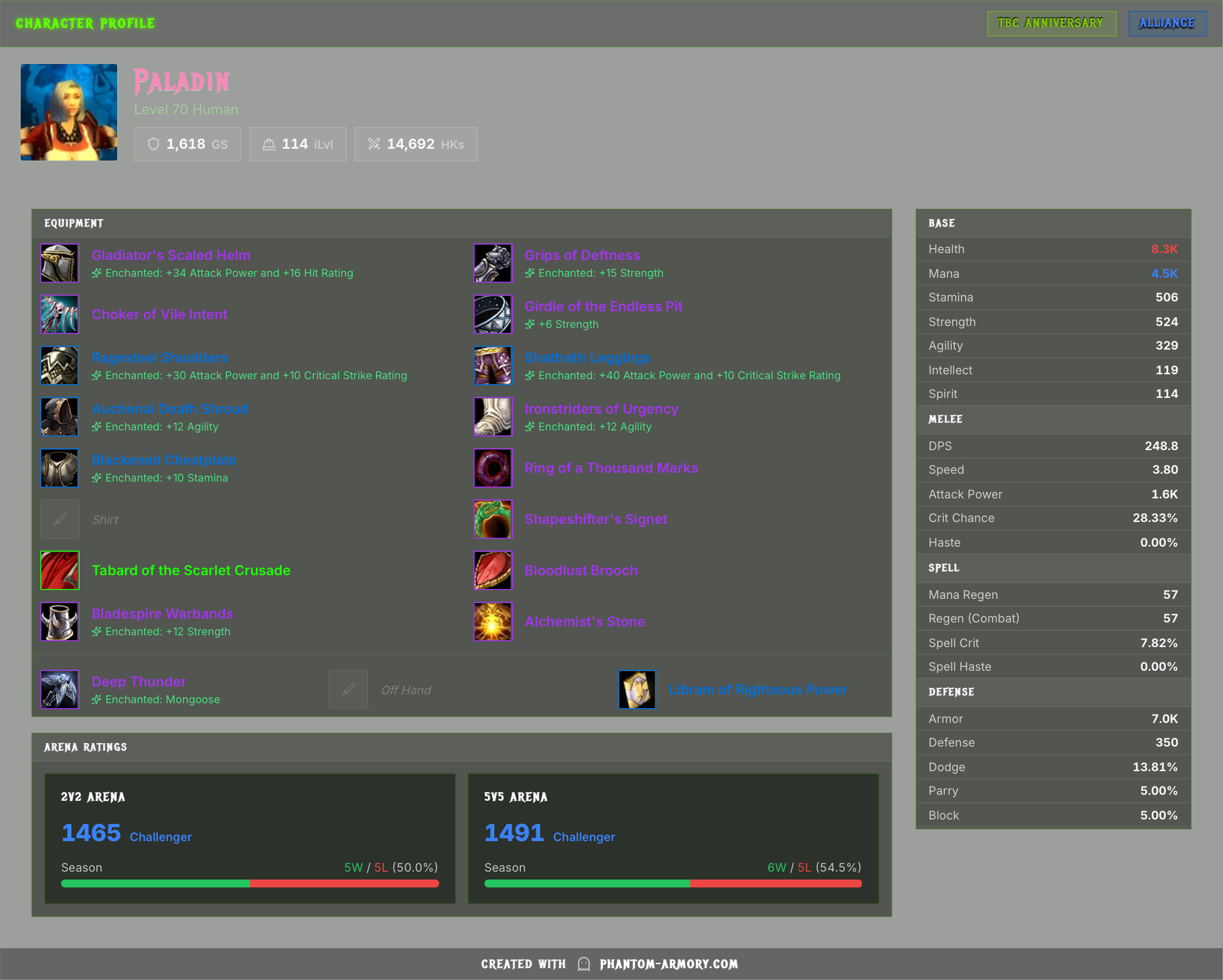Viewport: 1223px width, 980px height.
Task: Click the Grips of Deftness icon
Action: tap(493, 263)
